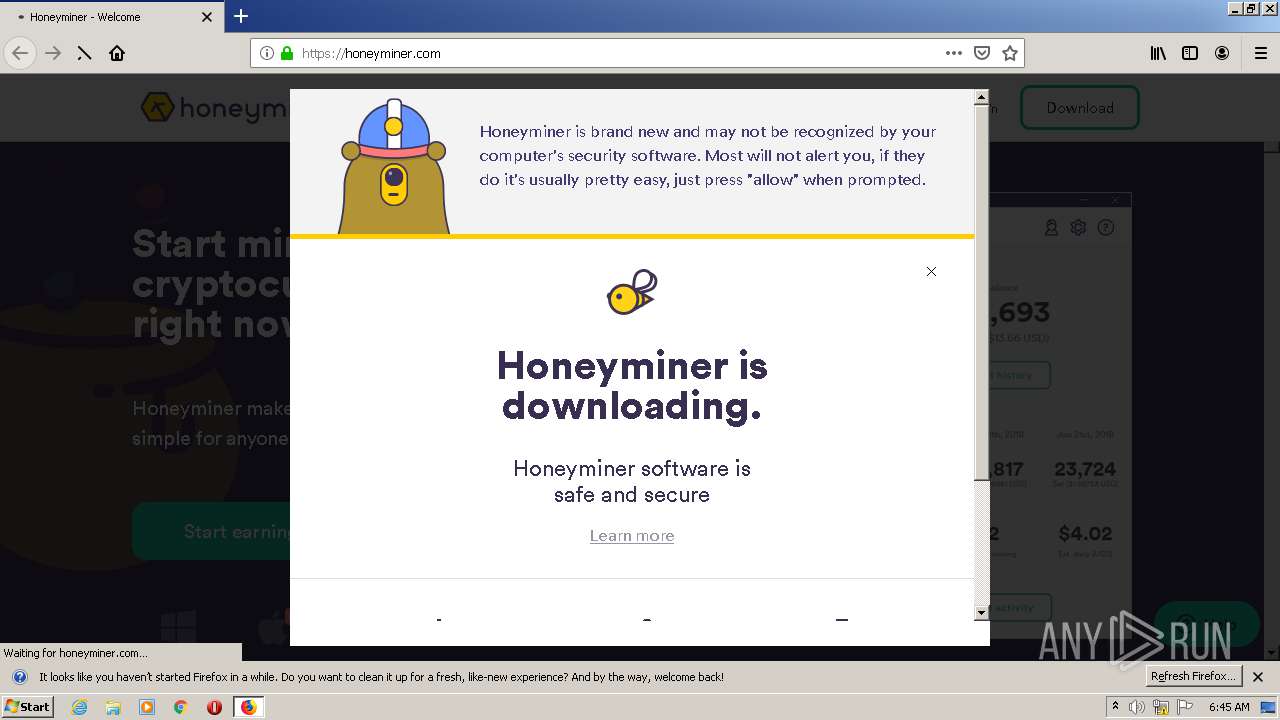Open the Firefox home page
Image resolution: width=1280 pixels, height=720 pixels.
click(x=117, y=53)
